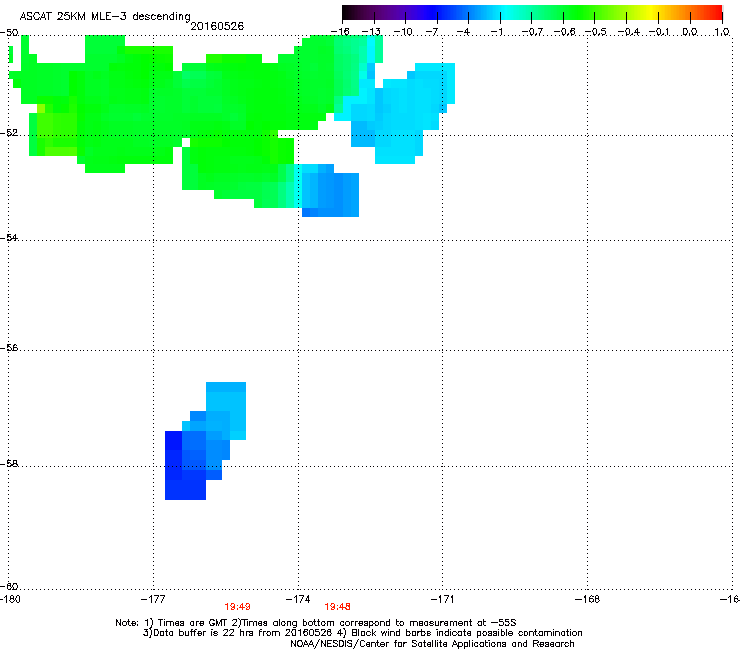The width and height of the screenshot is (740, 650).
Task: Click the color bar label -7
Action: tap(432, 32)
